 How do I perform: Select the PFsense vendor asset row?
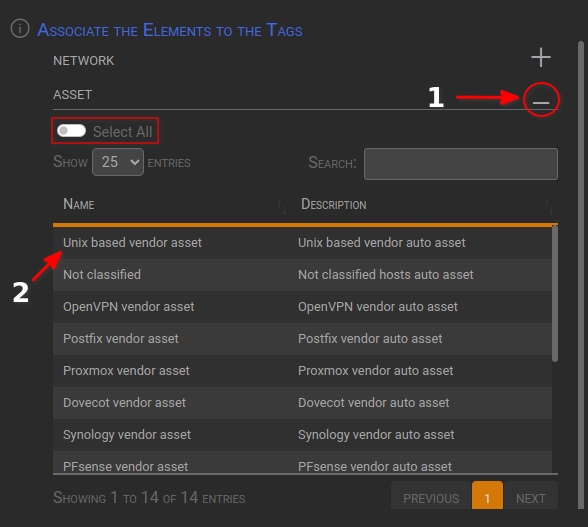302,462
